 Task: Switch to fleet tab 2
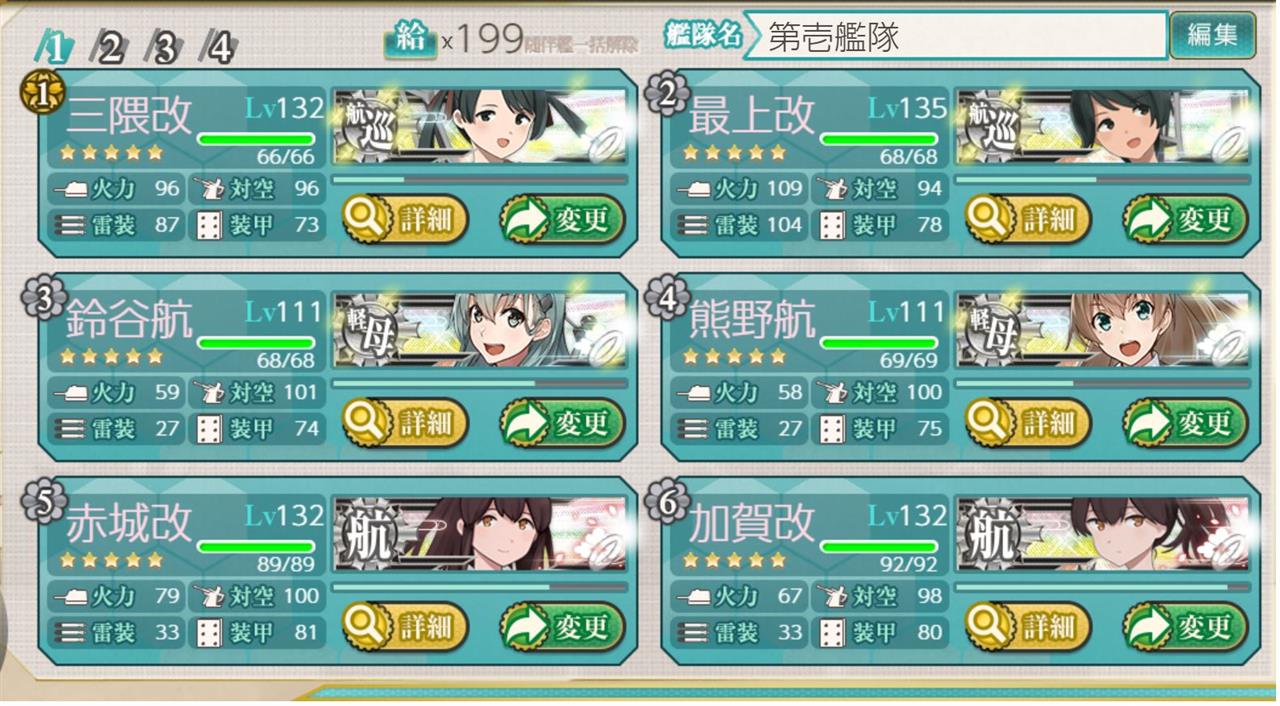click(x=107, y=48)
